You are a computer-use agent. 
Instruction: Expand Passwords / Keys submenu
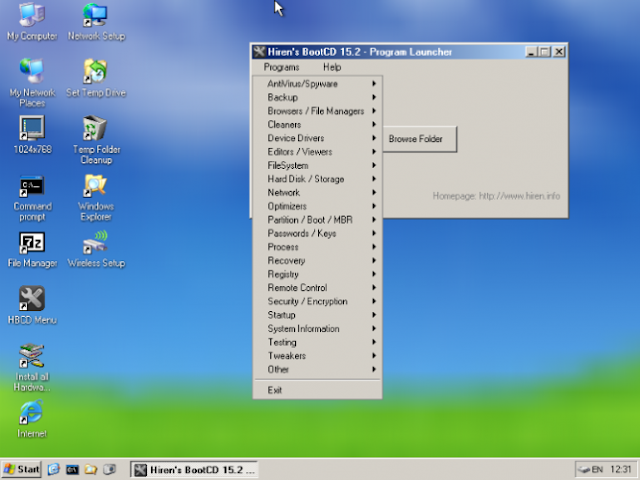[318, 233]
